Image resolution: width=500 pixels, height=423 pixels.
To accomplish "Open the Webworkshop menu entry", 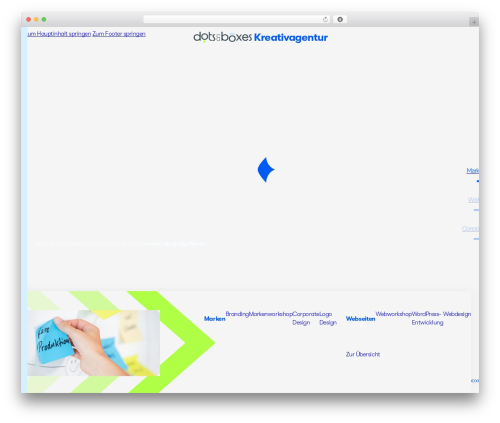I will click(393, 314).
